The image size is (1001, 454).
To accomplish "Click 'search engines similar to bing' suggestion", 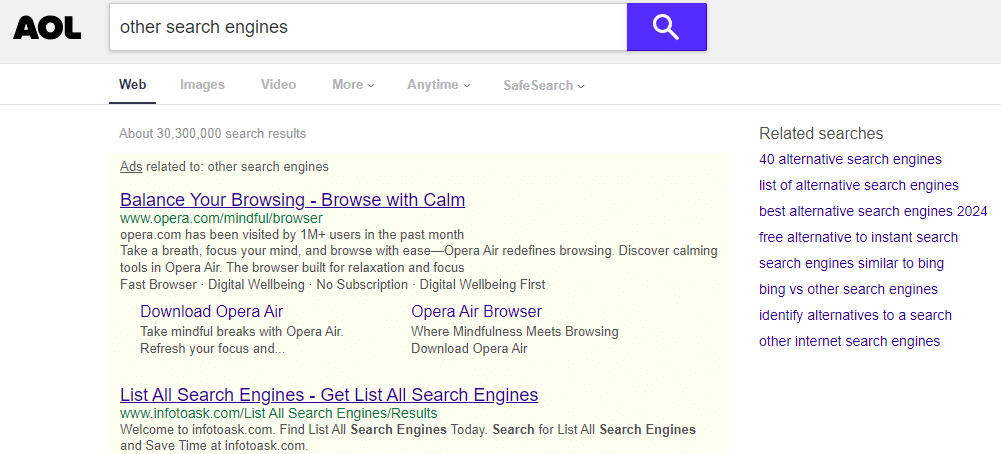I will coord(851,263).
